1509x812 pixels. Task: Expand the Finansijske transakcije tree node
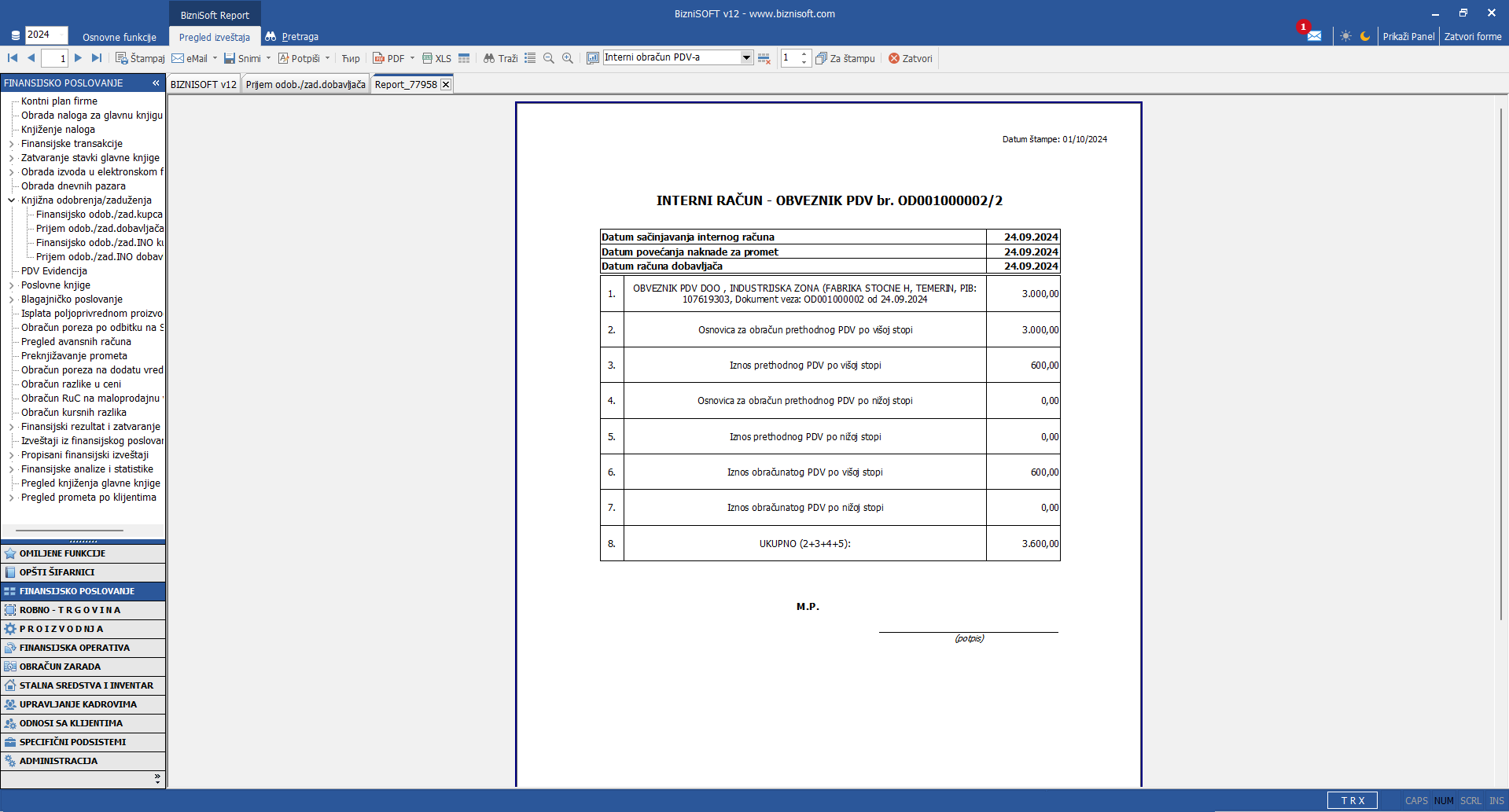[x=12, y=144]
